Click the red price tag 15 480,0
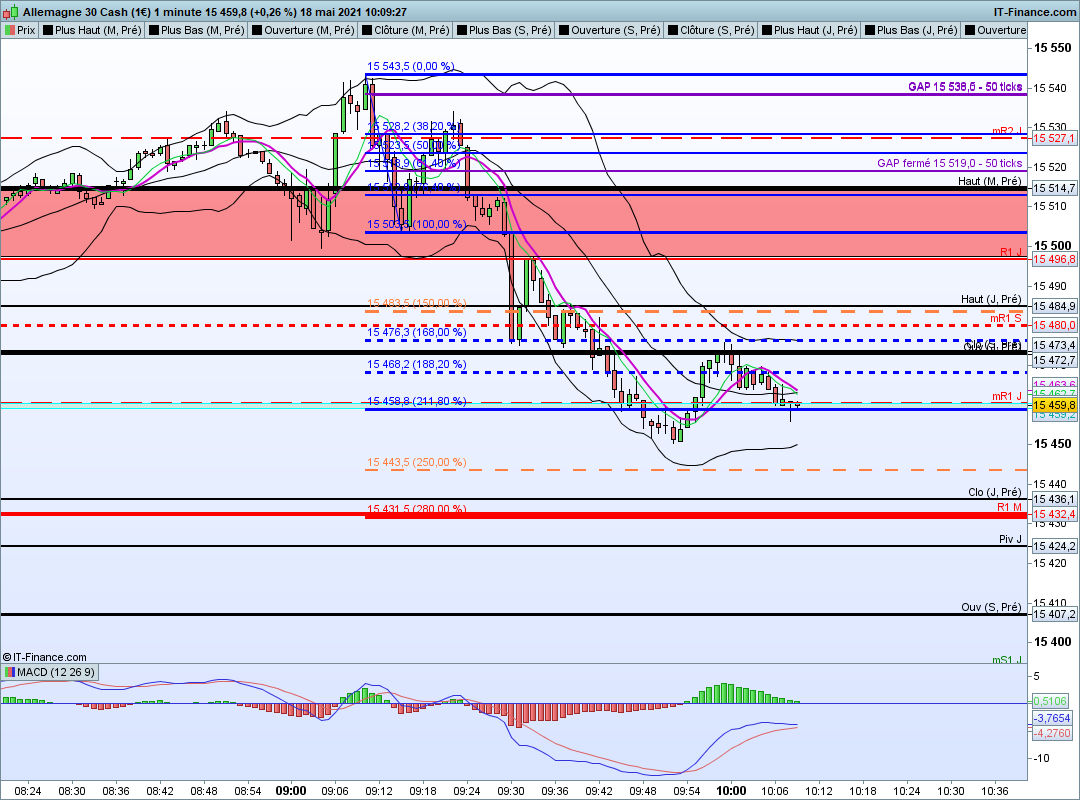The height and width of the screenshot is (800, 1080). pyautogui.click(x=1054, y=325)
